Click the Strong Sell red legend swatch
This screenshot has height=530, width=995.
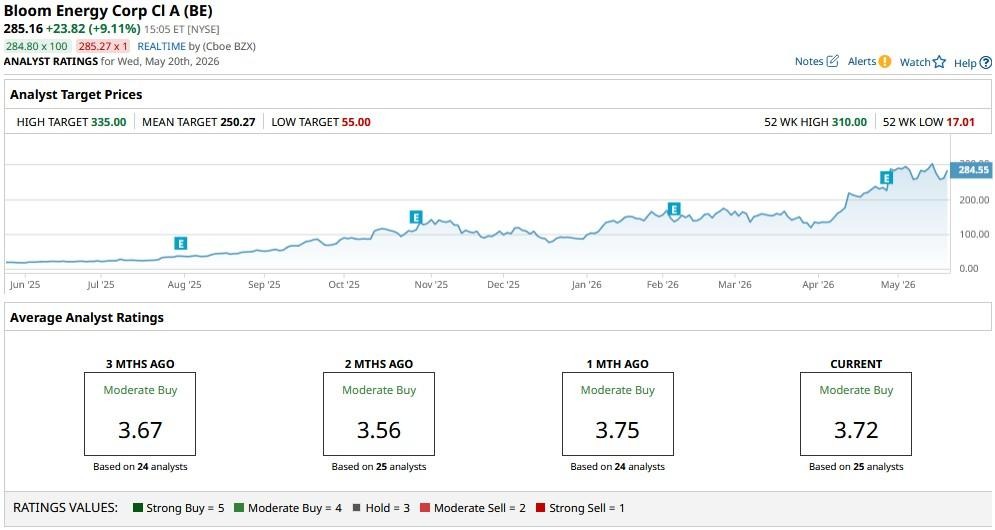coord(540,508)
